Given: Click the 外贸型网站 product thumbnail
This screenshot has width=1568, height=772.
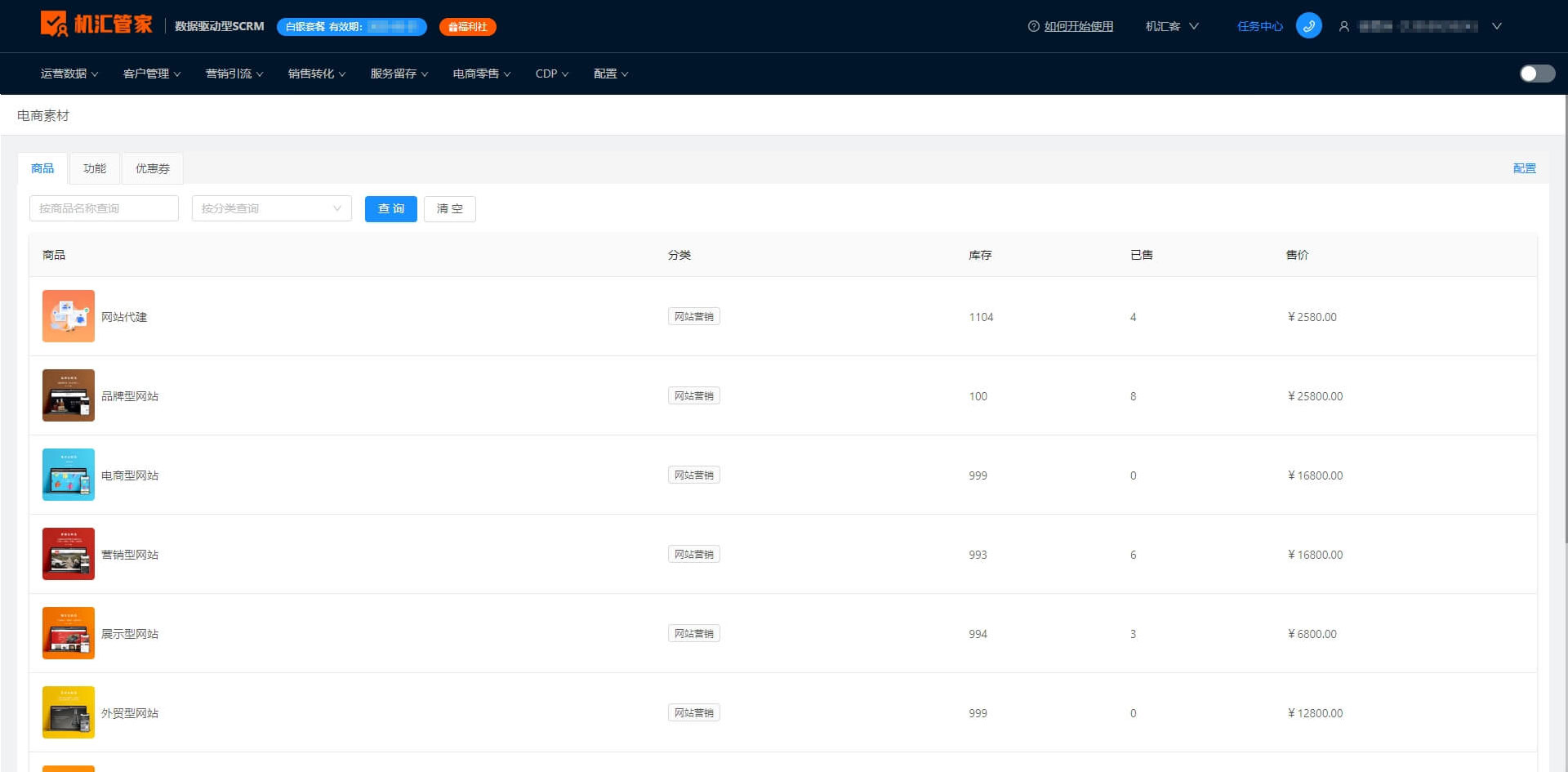Looking at the screenshot, I should pyautogui.click(x=69, y=712).
